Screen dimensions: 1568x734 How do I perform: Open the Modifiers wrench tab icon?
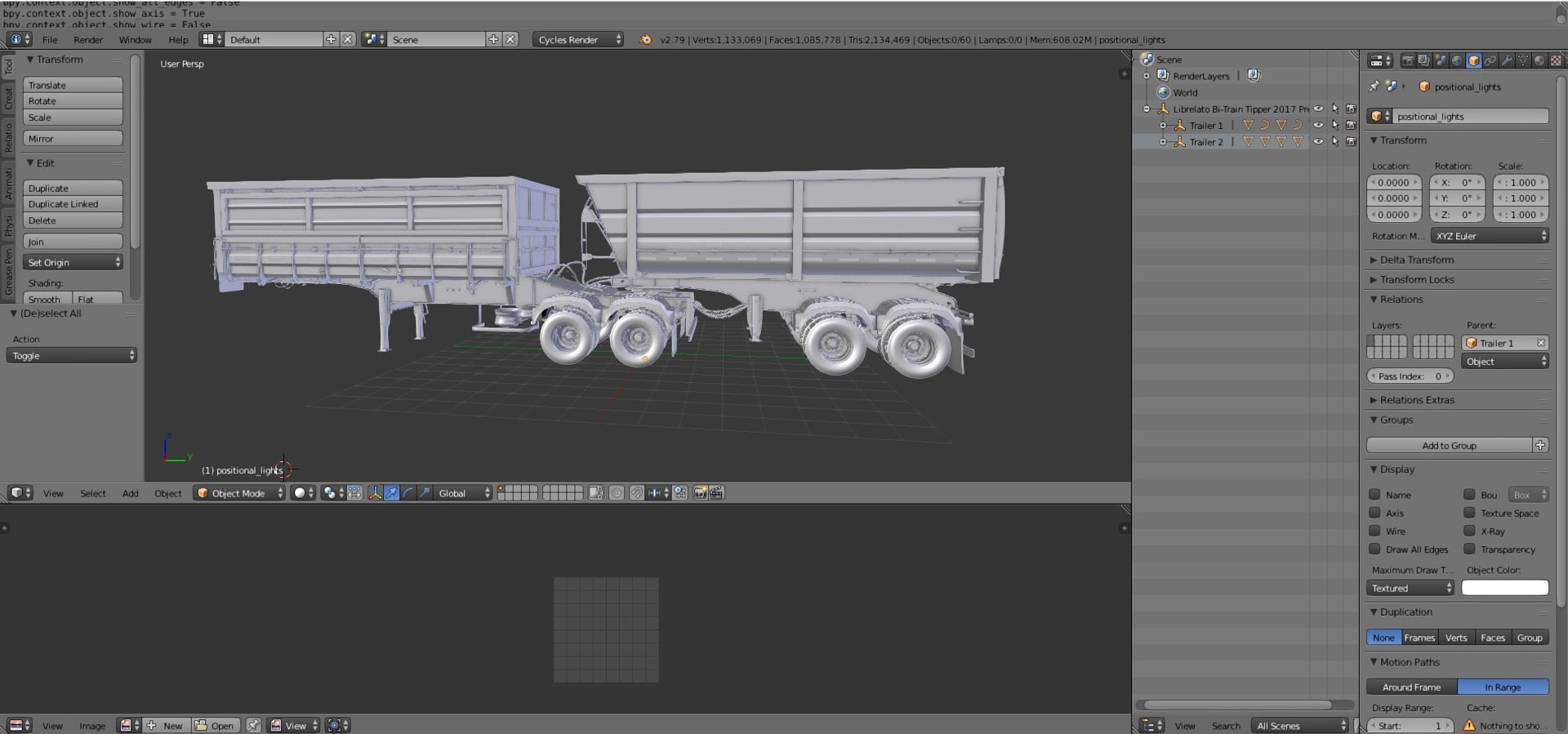[x=1507, y=60]
